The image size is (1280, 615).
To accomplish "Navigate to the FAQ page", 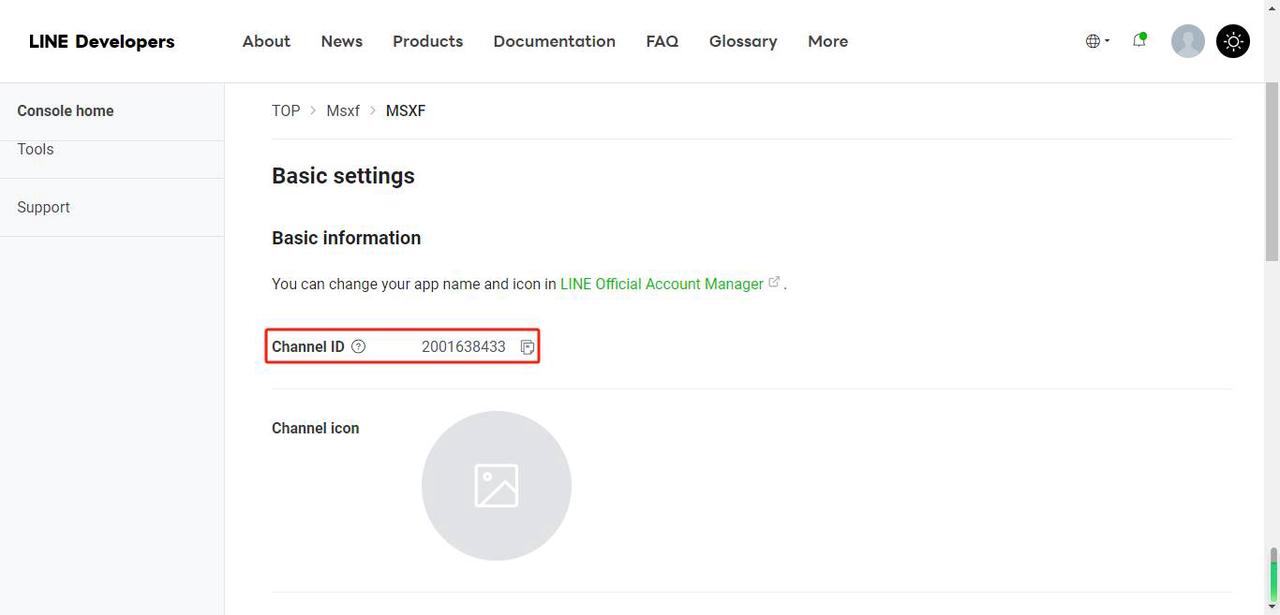I will click(662, 41).
